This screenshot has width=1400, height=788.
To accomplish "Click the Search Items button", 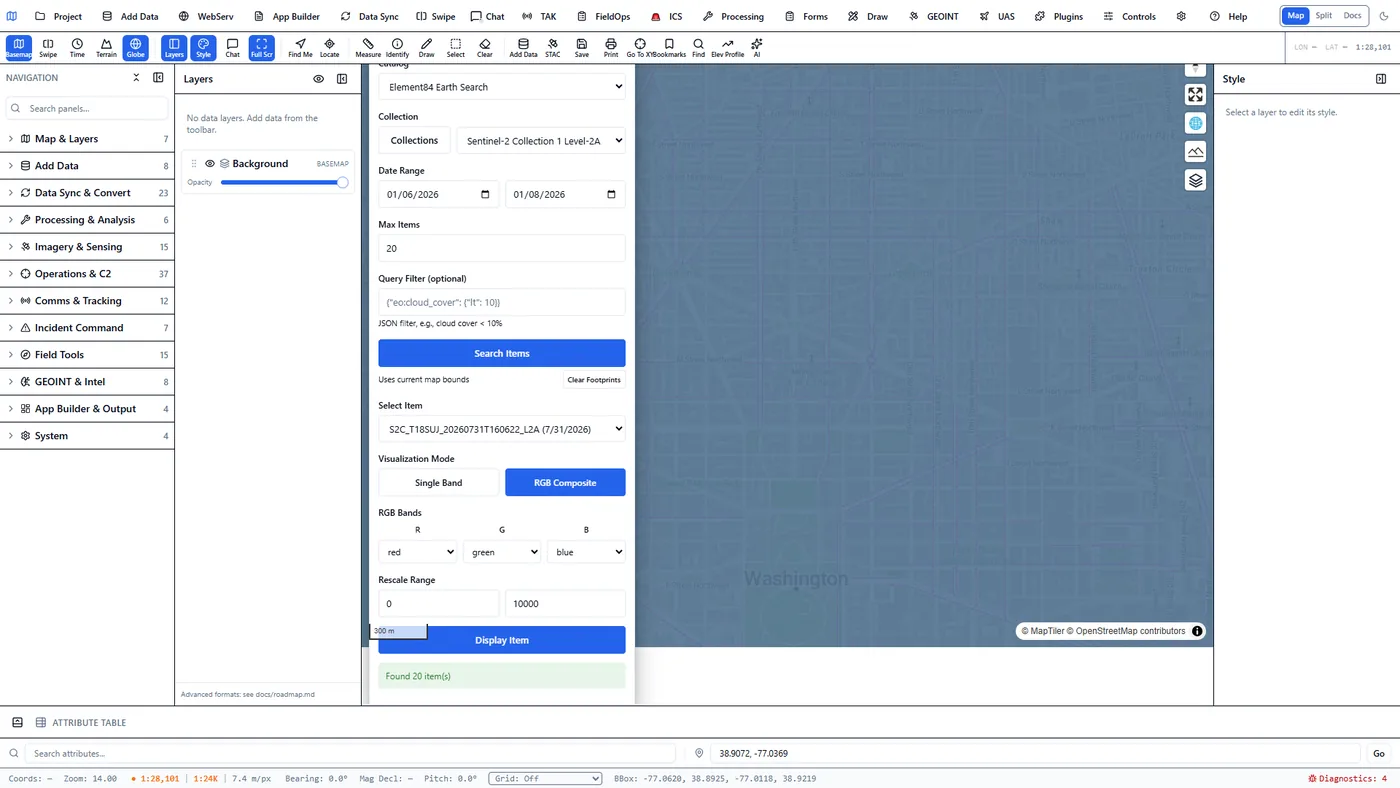I will (x=502, y=353).
